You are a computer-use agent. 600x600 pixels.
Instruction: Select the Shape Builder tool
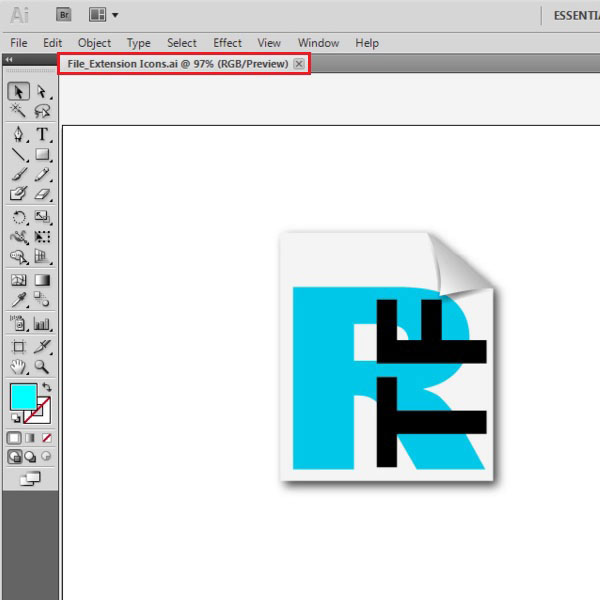tap(18, 256)
